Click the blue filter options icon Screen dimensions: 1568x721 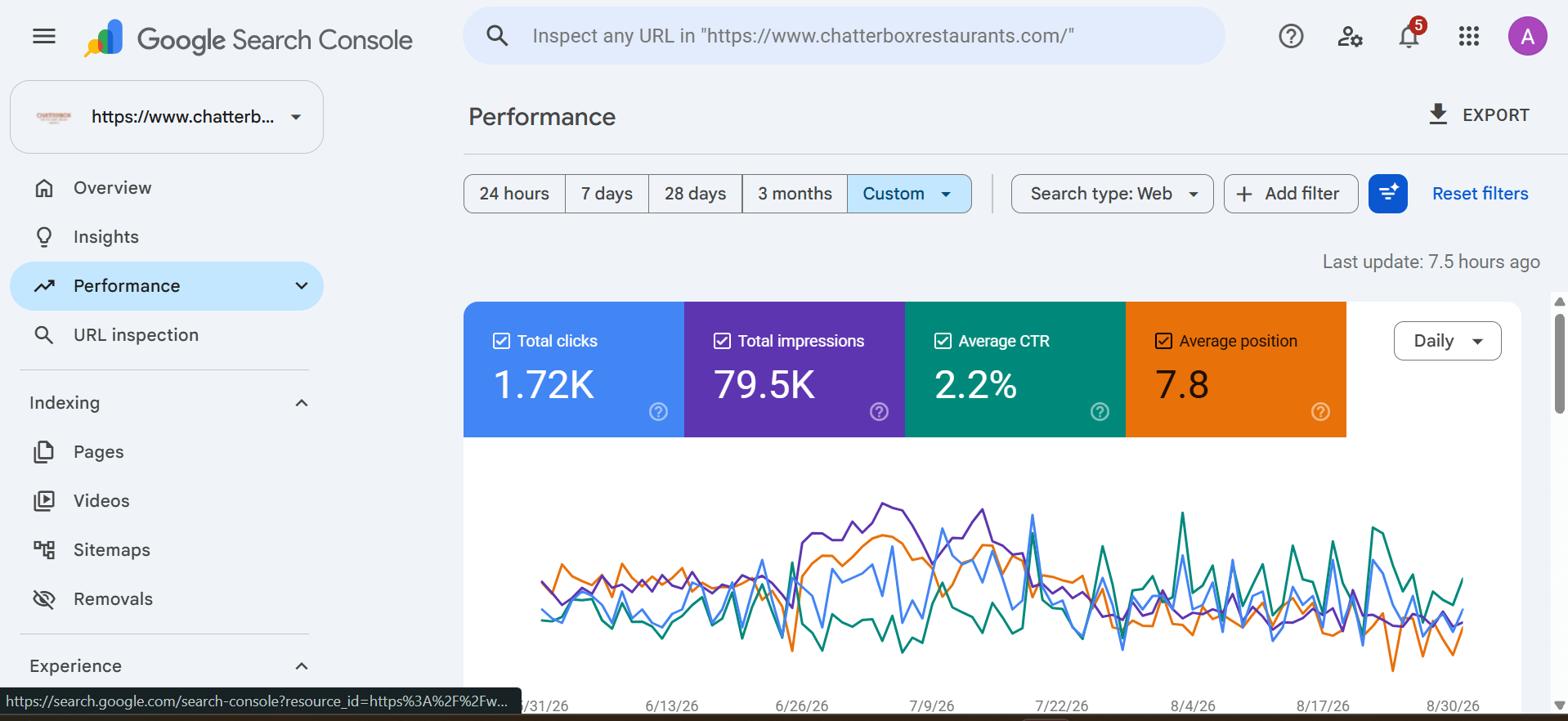click(x=1387, y=194)
